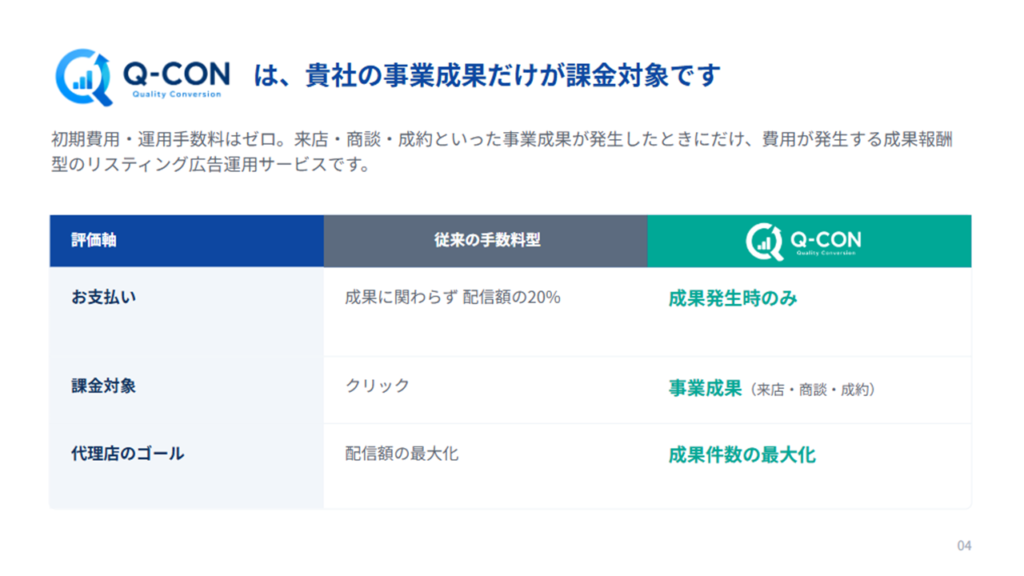Viewport: 1024px width, 576px height.
Task: Click the 従来の手数料型 column header
Action: pos(486,241)
